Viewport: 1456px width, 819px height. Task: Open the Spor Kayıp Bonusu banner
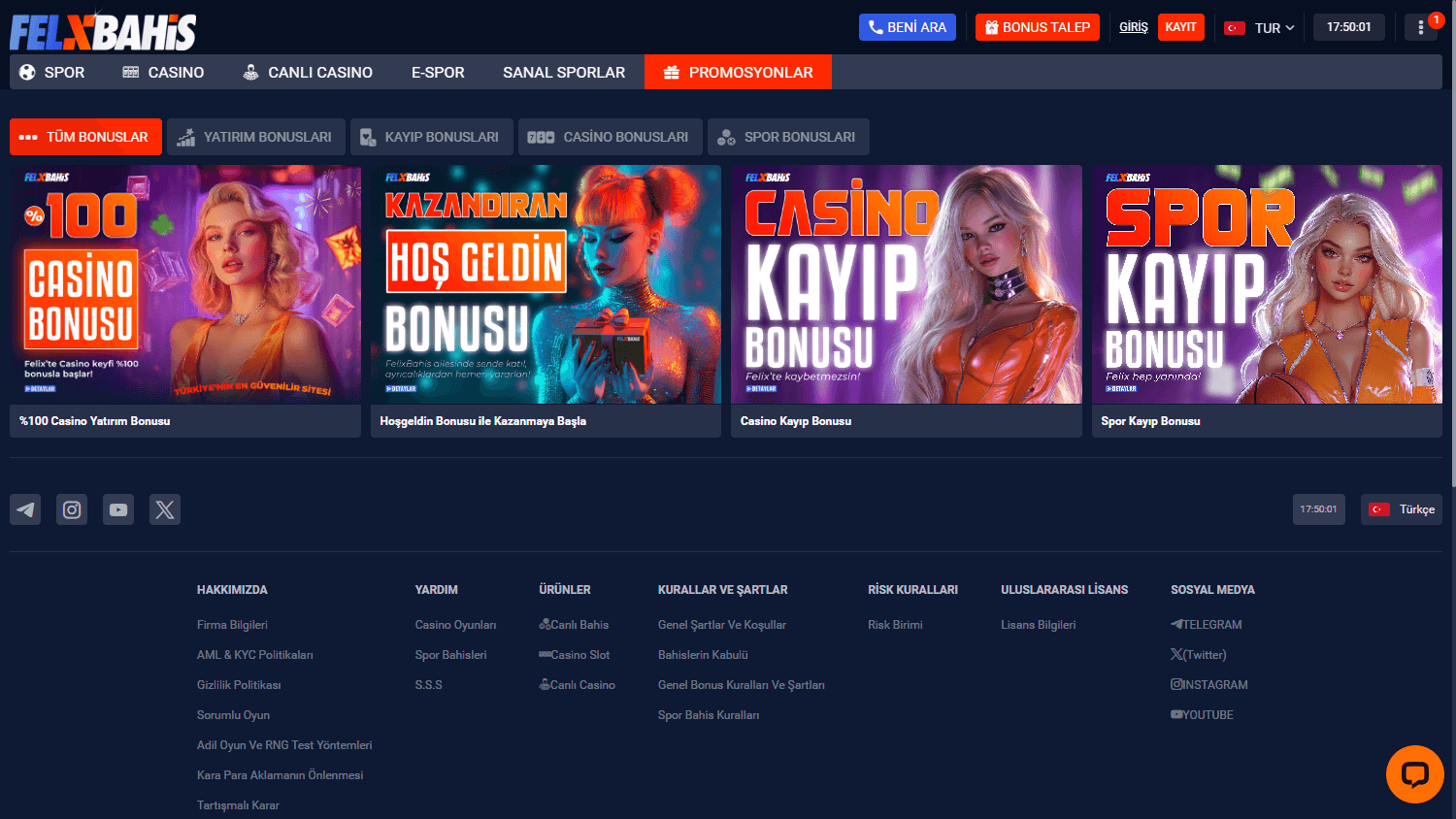1267,284
